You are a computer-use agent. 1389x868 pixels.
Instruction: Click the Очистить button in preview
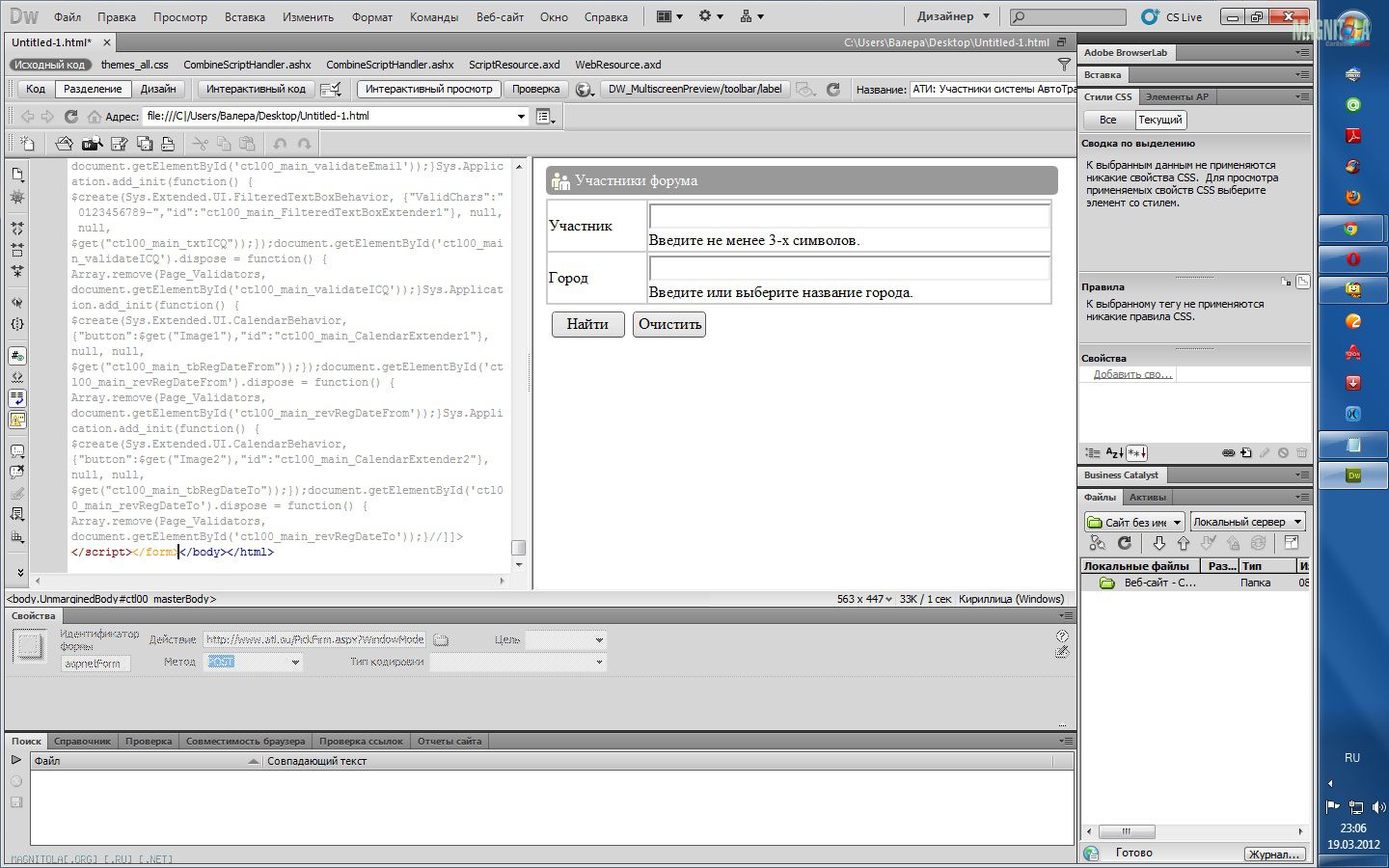click(669, 324)
